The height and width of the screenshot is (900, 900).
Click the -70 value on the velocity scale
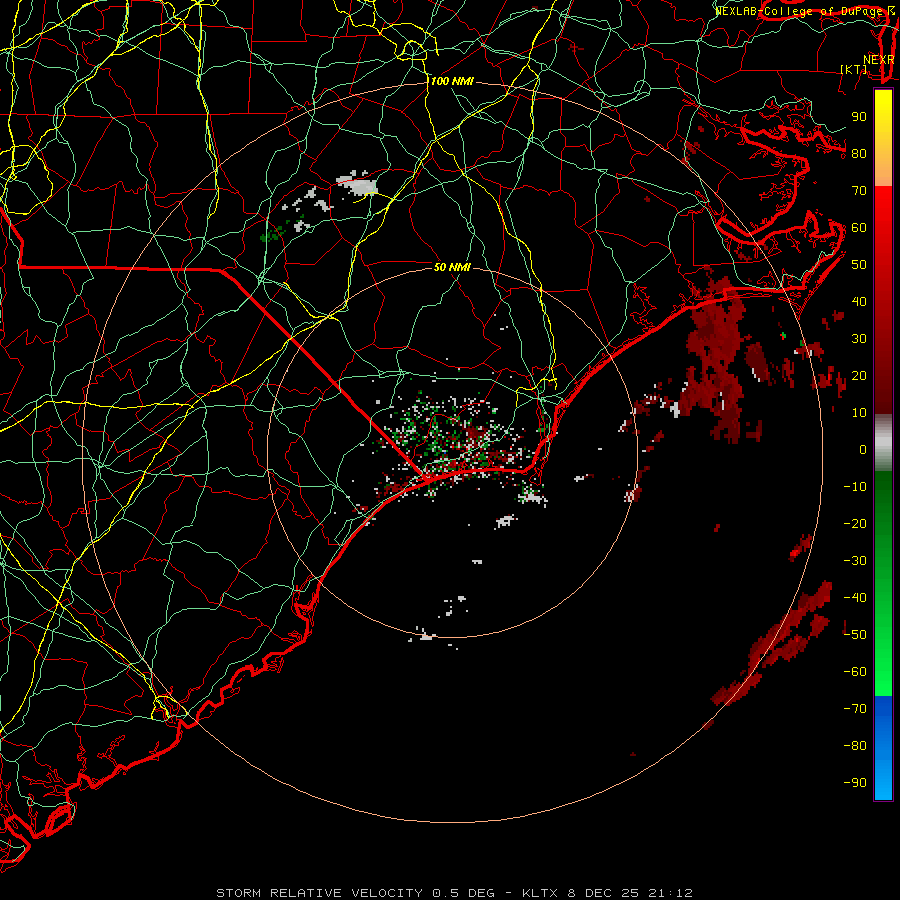click(855, 709)
